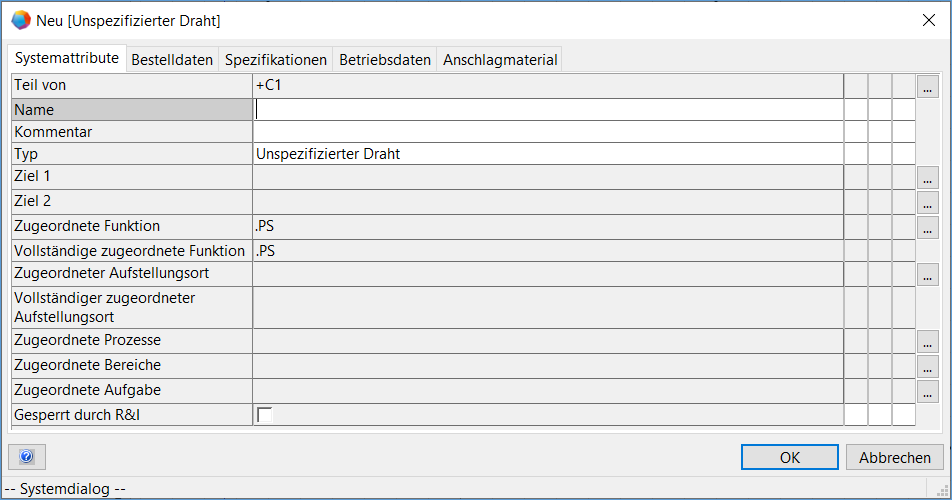The image size is (952, 500).
Task: Open browse button for Zugeordnete Prozesse row
Action: click(x=928, y=342)
